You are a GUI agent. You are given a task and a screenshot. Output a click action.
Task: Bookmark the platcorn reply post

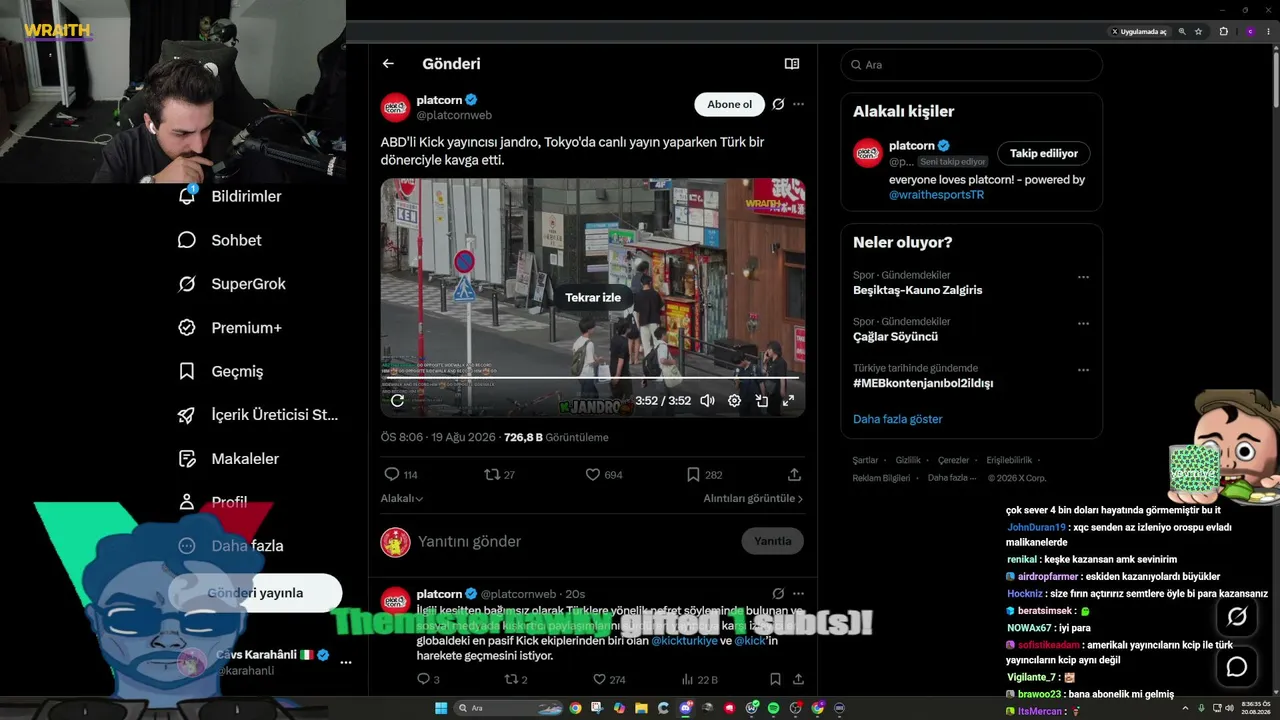tap(775, 680)
